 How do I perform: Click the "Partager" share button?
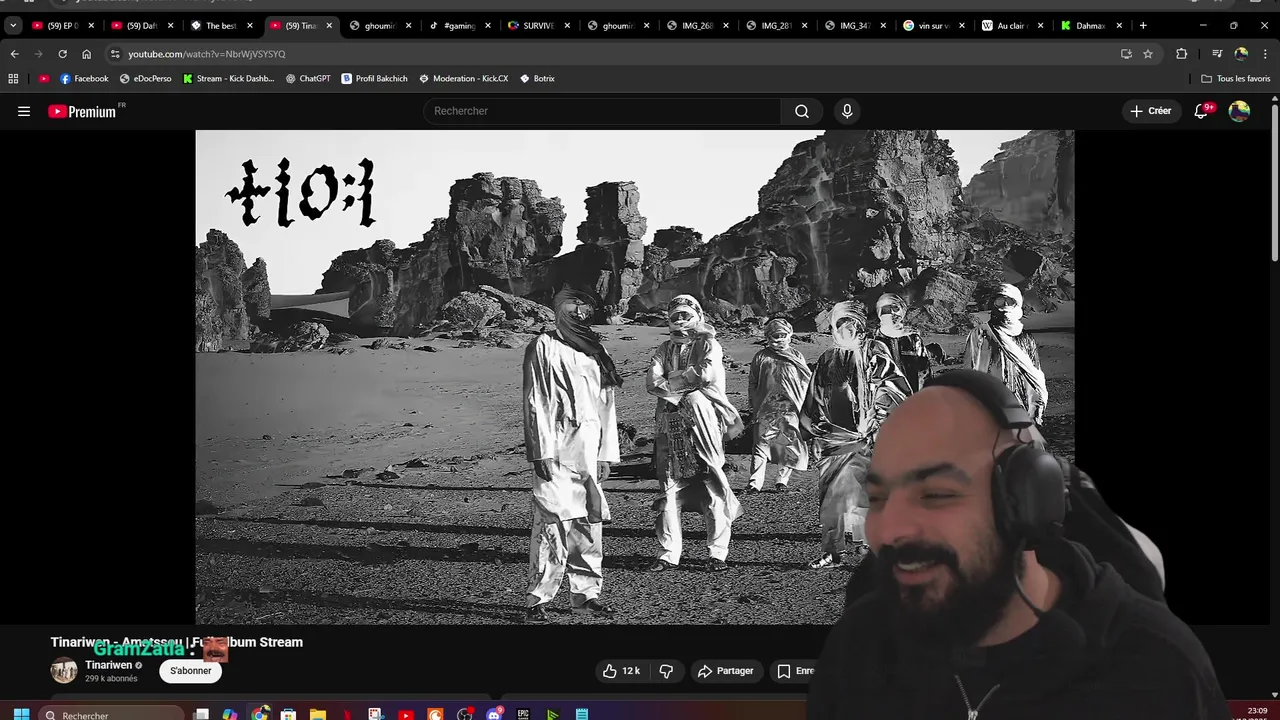(725, 671)
